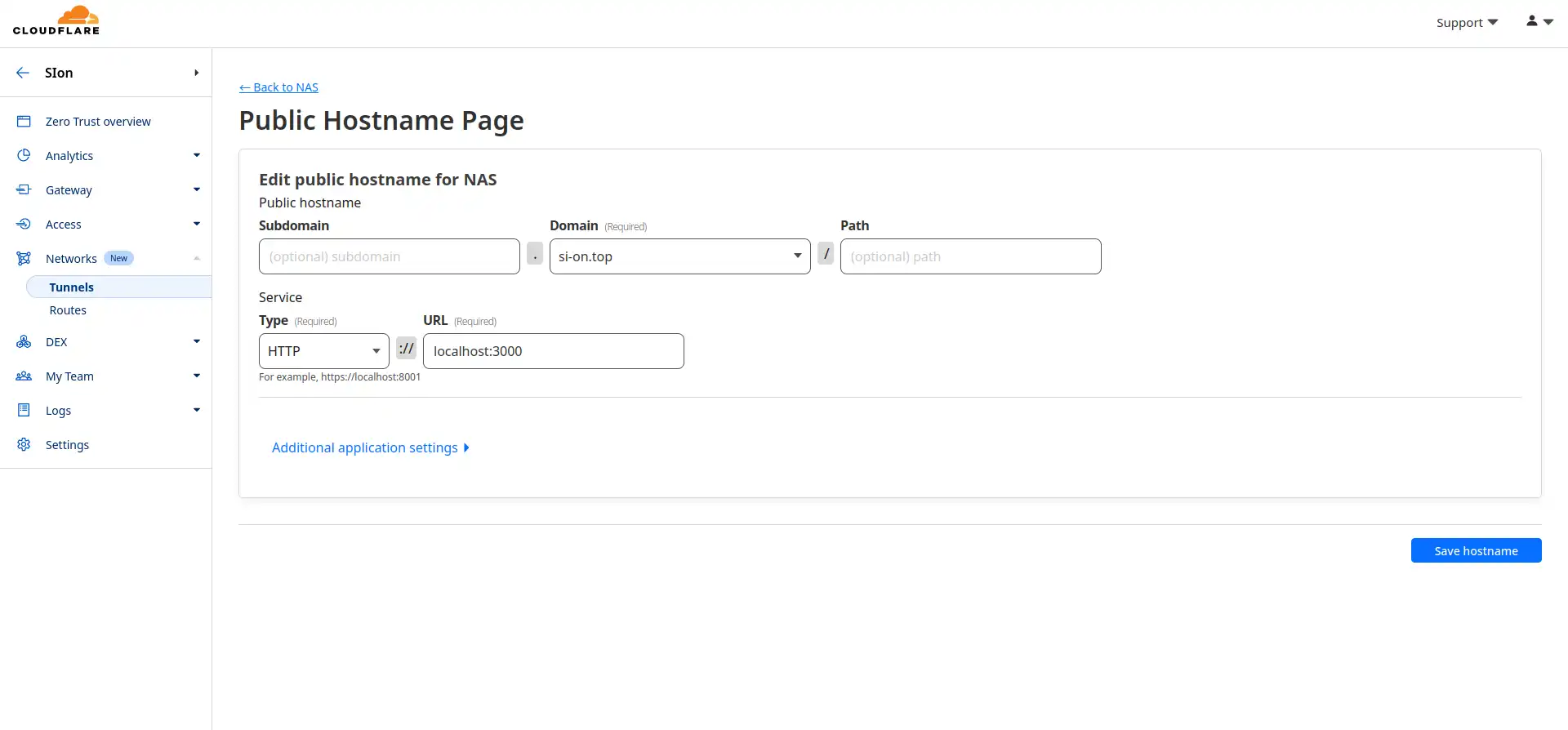
Task: Focus the Subdomain text field
Action: 389,256
